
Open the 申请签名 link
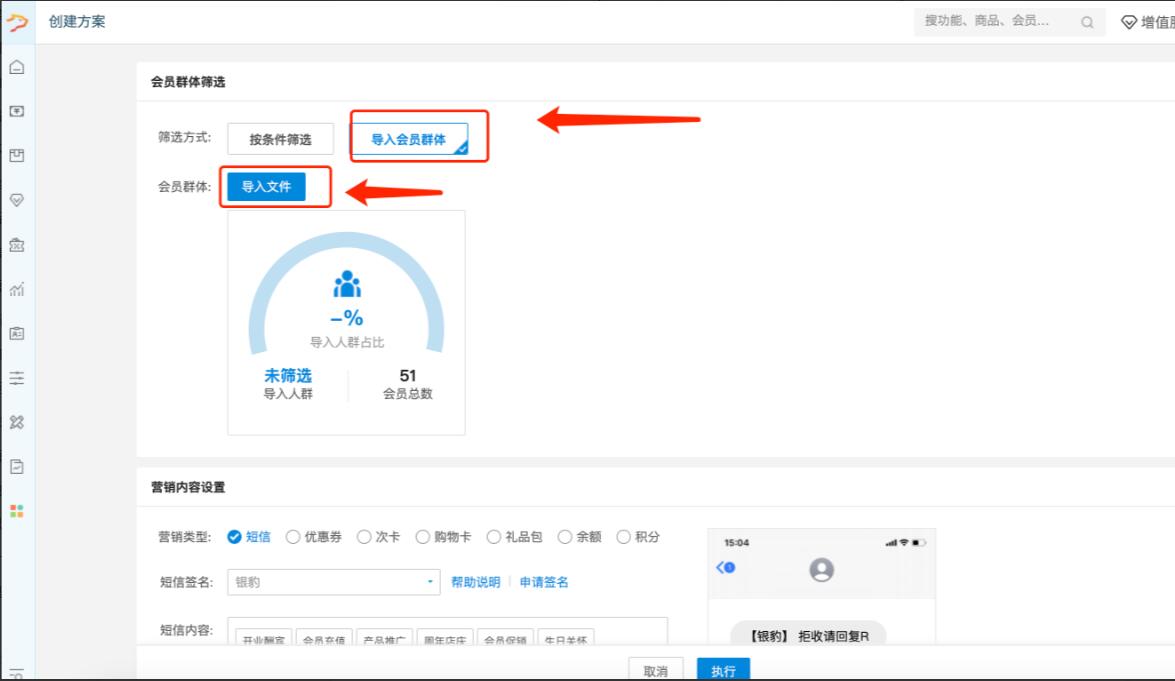(546, 582)
